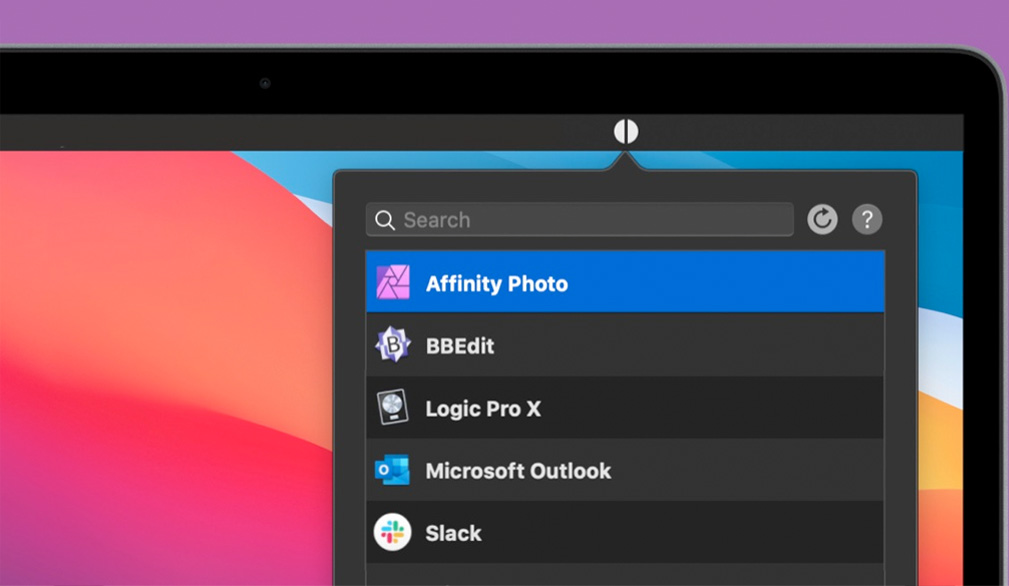The image size is (1009, 586).
Task: Select the Affinity Photo text label
Action: 497,284
